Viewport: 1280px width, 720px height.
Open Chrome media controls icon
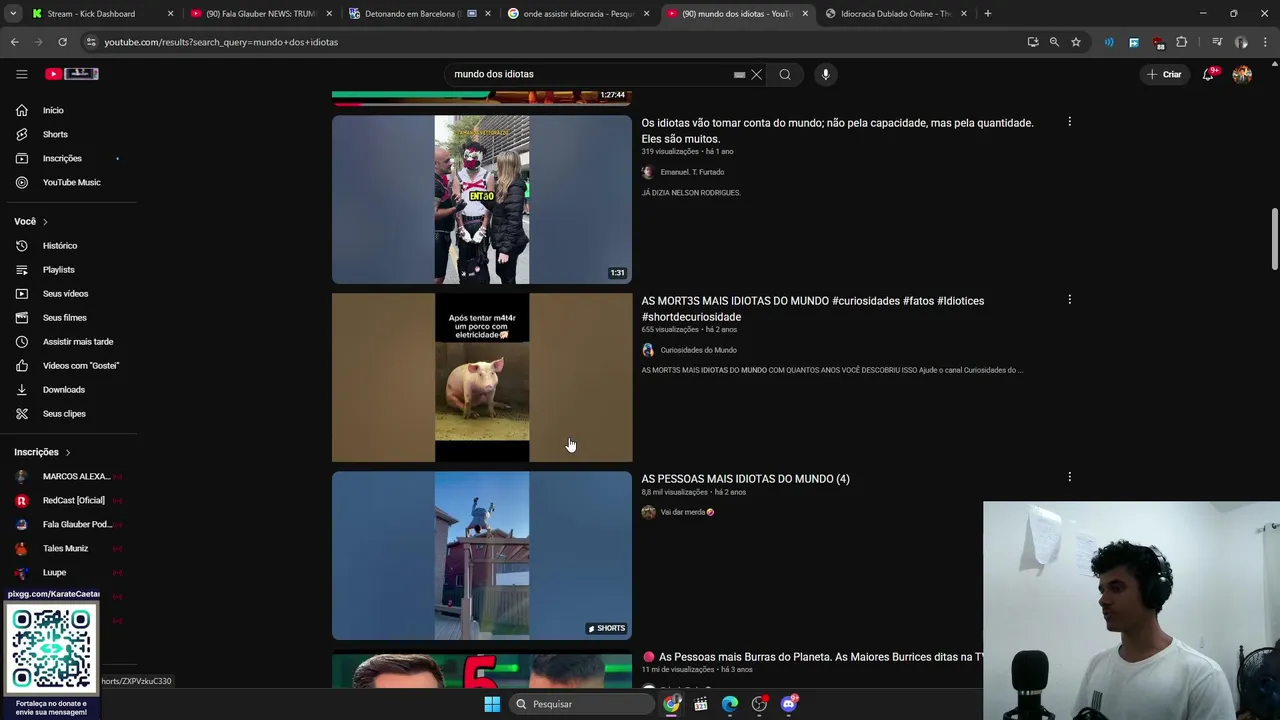point(1217,42)
